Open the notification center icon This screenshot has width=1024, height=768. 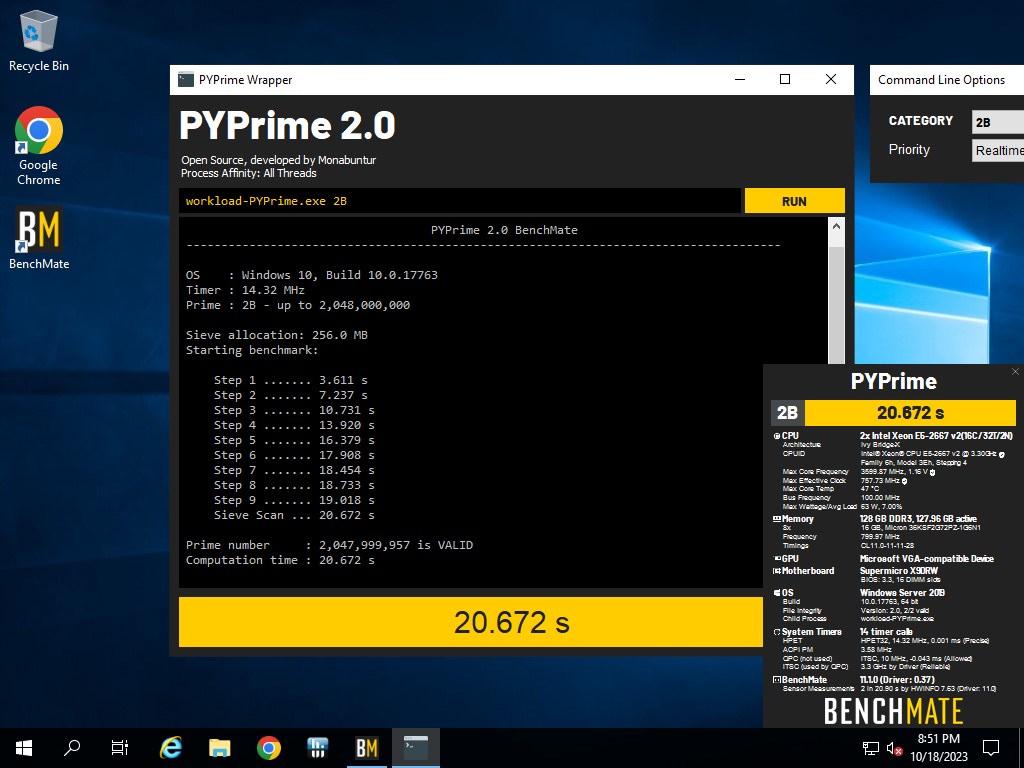pyautogui.click(x=991, y=748)
